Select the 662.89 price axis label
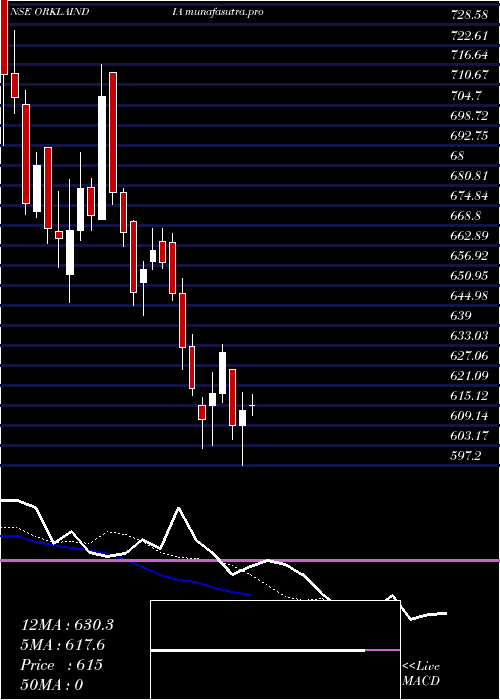Image resolution: width=500 pixels, height=700 pixels. coord(470,236)
